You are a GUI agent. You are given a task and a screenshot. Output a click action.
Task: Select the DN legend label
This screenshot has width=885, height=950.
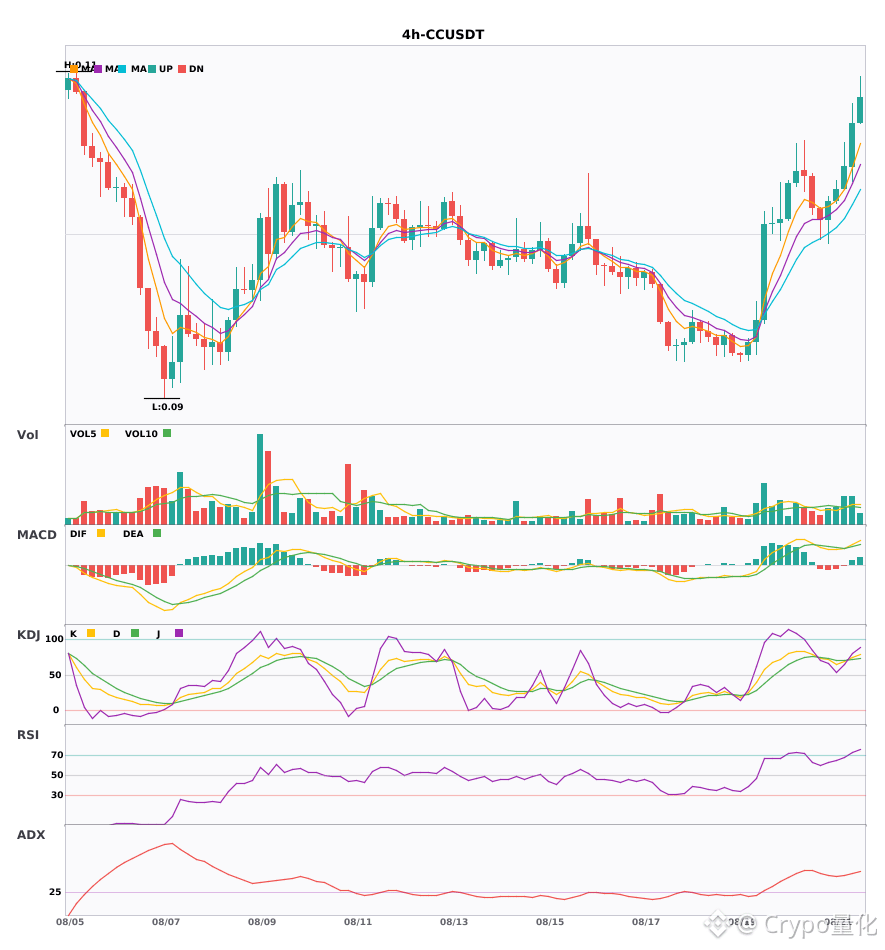click(196, 69)
